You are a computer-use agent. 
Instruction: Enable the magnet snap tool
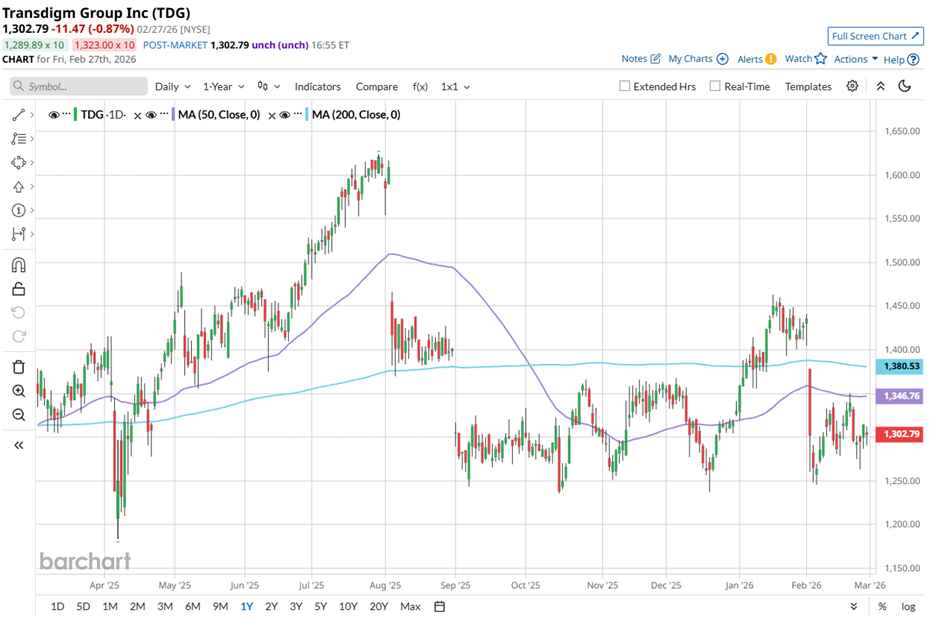point(18,265)
